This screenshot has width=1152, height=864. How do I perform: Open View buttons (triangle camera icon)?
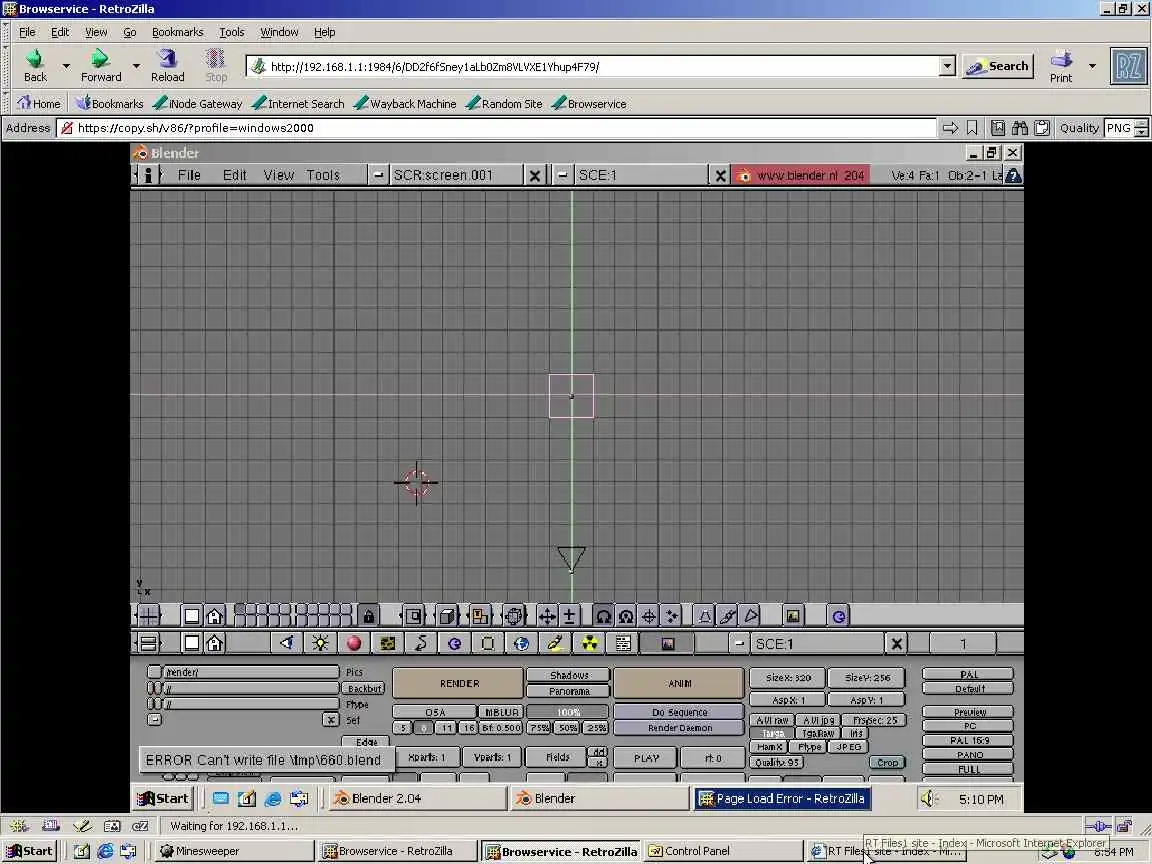click(286, 644)
